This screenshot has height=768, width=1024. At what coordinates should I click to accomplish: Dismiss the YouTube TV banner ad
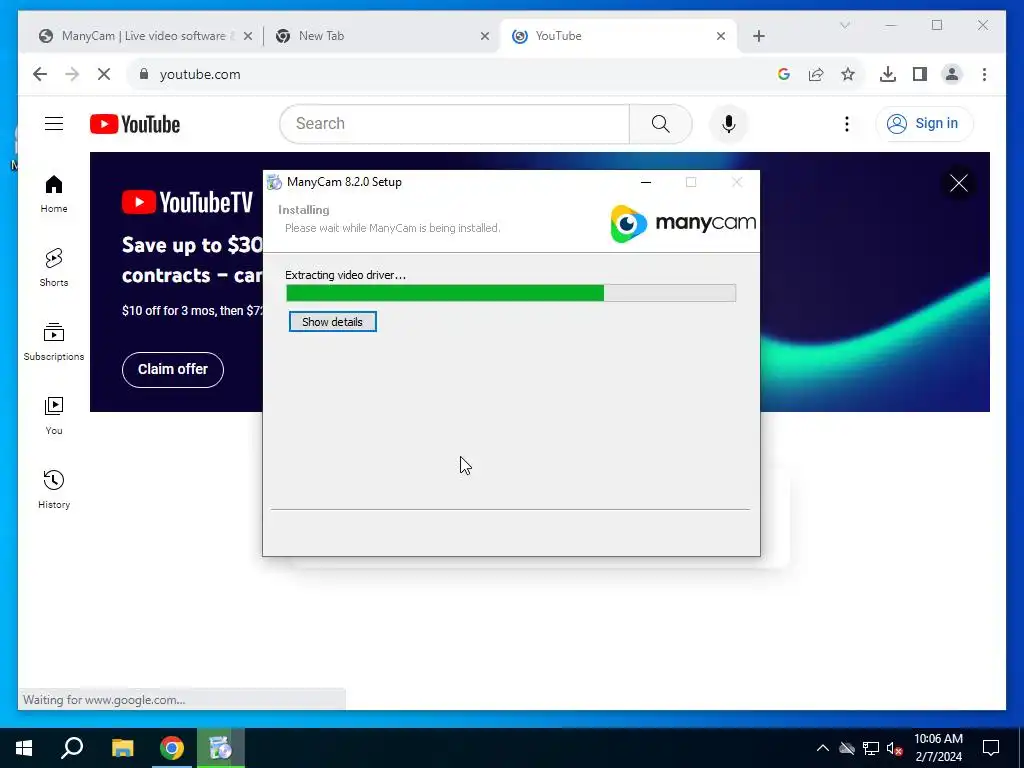point(958,184)
